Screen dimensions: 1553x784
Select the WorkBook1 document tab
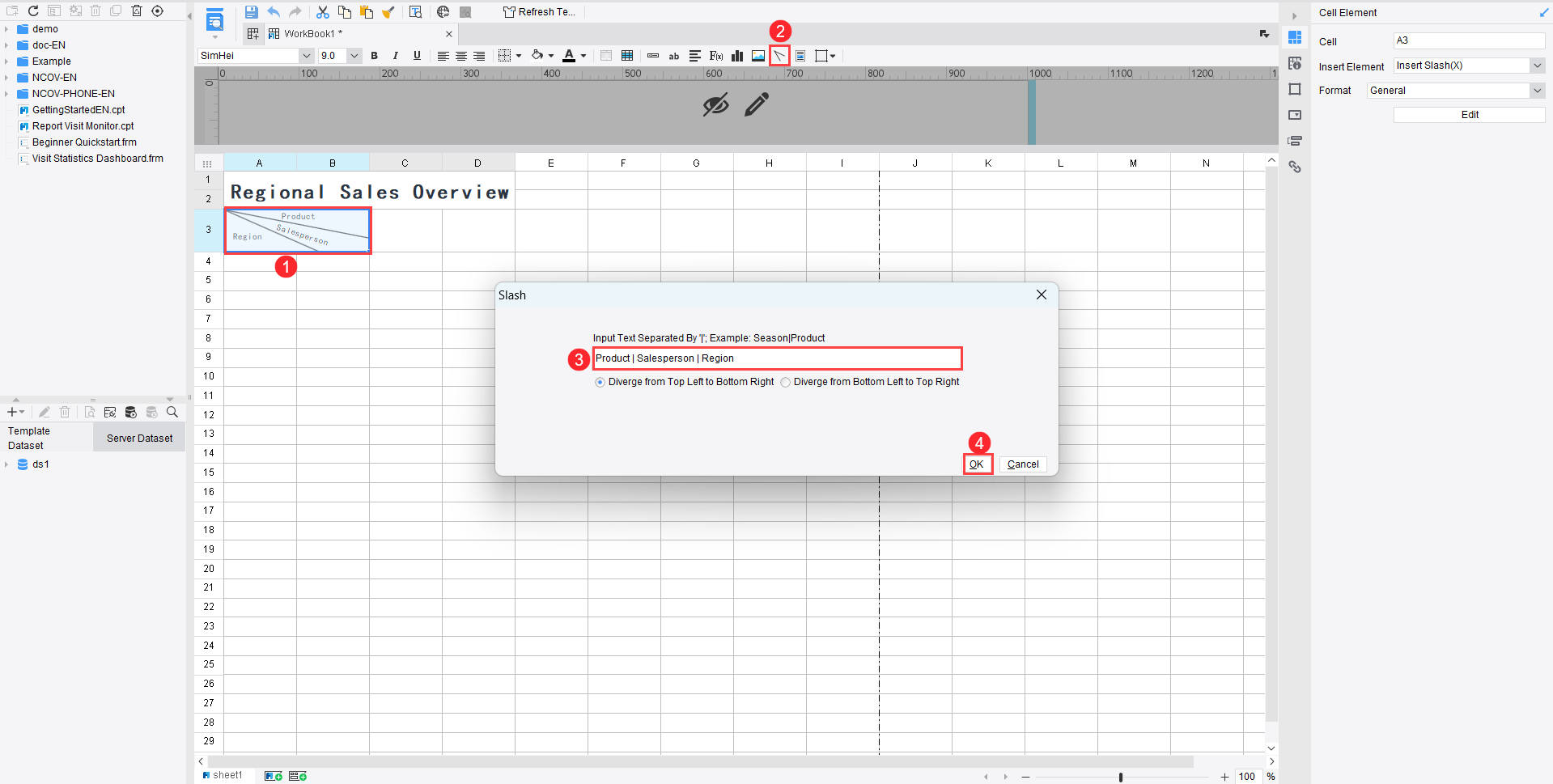313,34
